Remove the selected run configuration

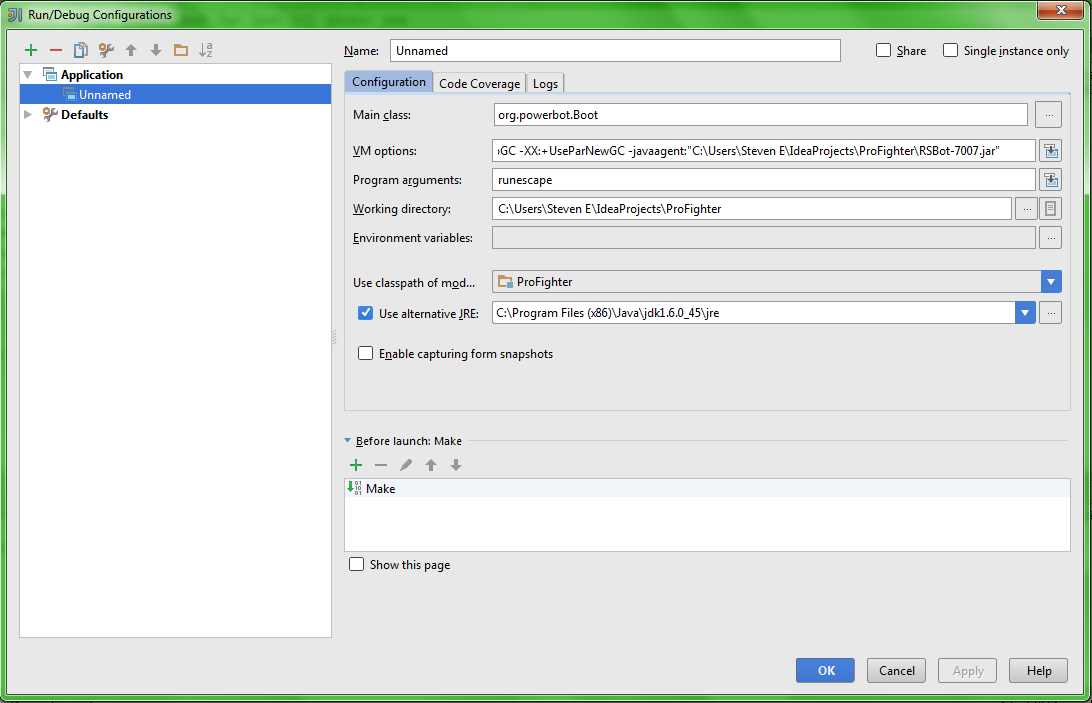56,49
